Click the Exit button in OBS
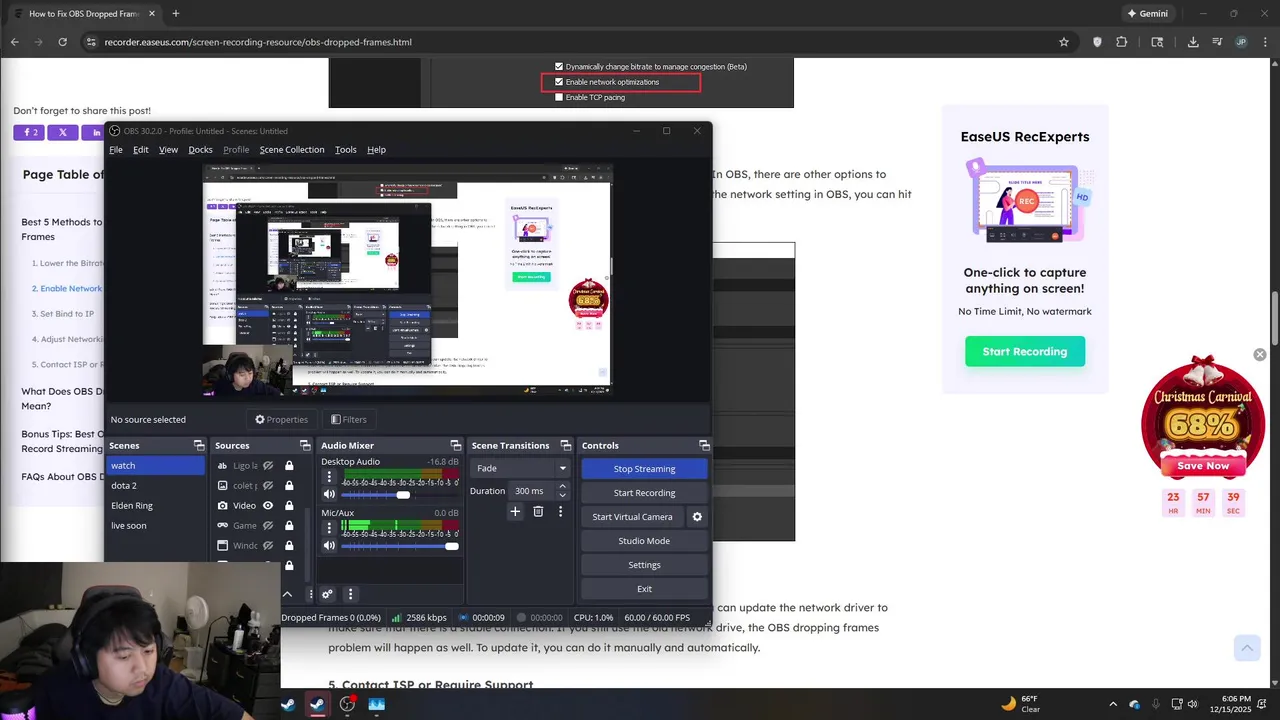1280x720 pixels. (x=644, y=589)
